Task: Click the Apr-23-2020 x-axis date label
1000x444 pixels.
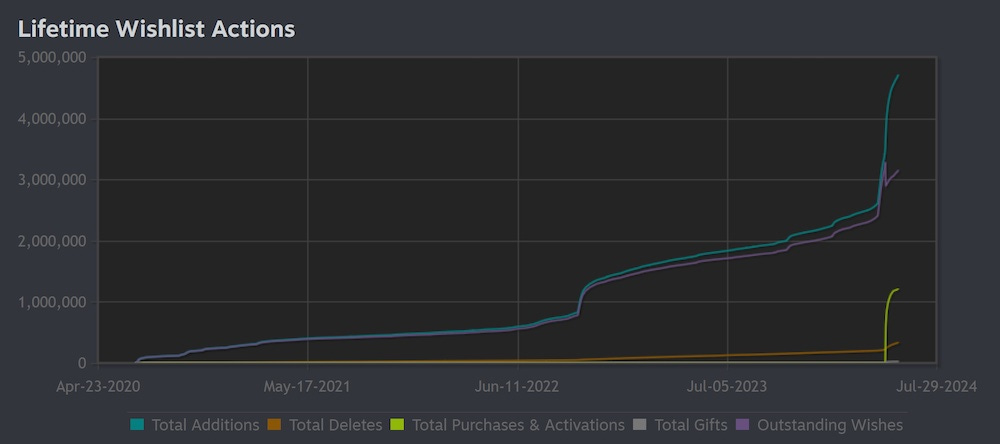Action: tap(98, 385)
